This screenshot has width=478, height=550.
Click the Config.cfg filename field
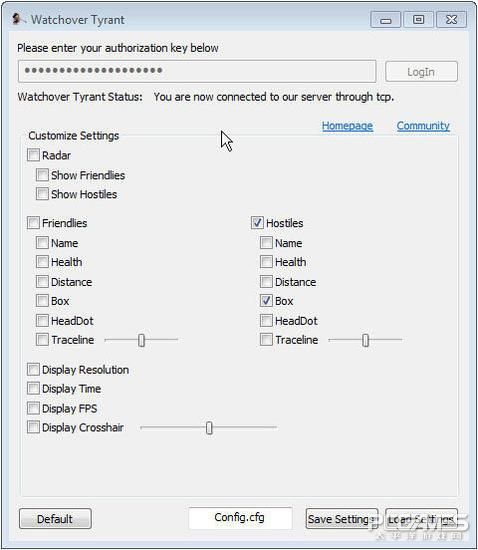click(240, 518)
